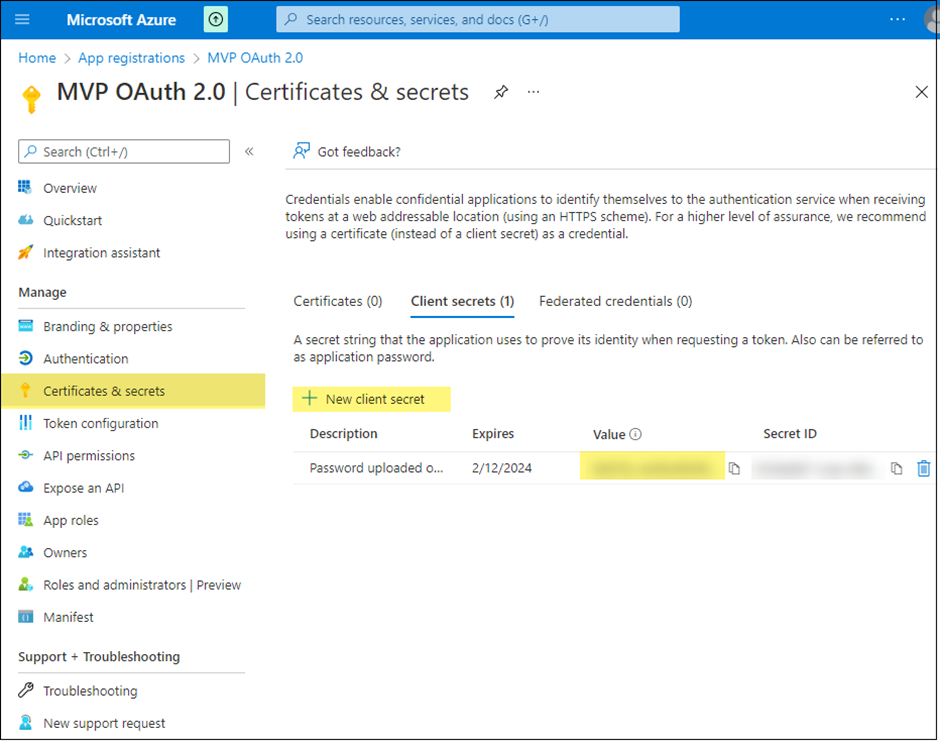Click the Branding & properties icon
The image size is (940, 744).
[x=25, y=326]
